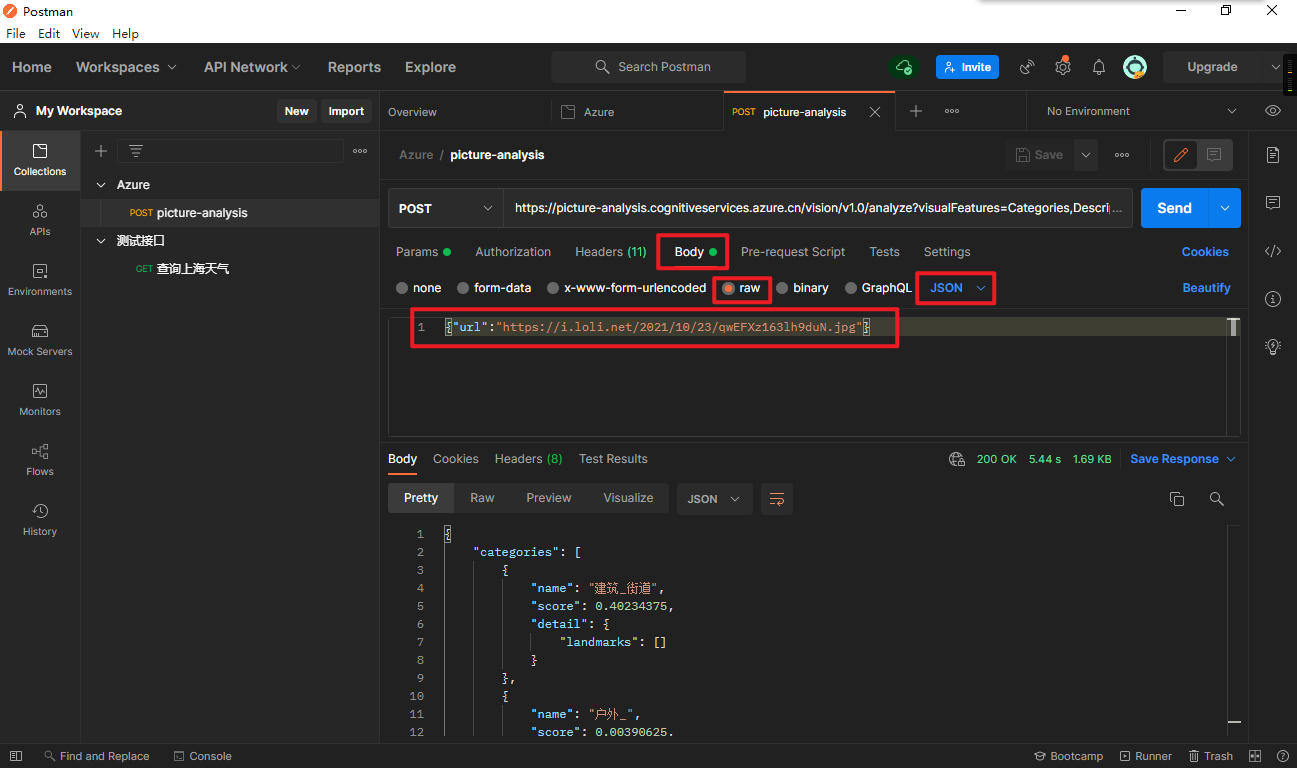Open the code snippet icon in right sidebar

(x=1273, y=251)
